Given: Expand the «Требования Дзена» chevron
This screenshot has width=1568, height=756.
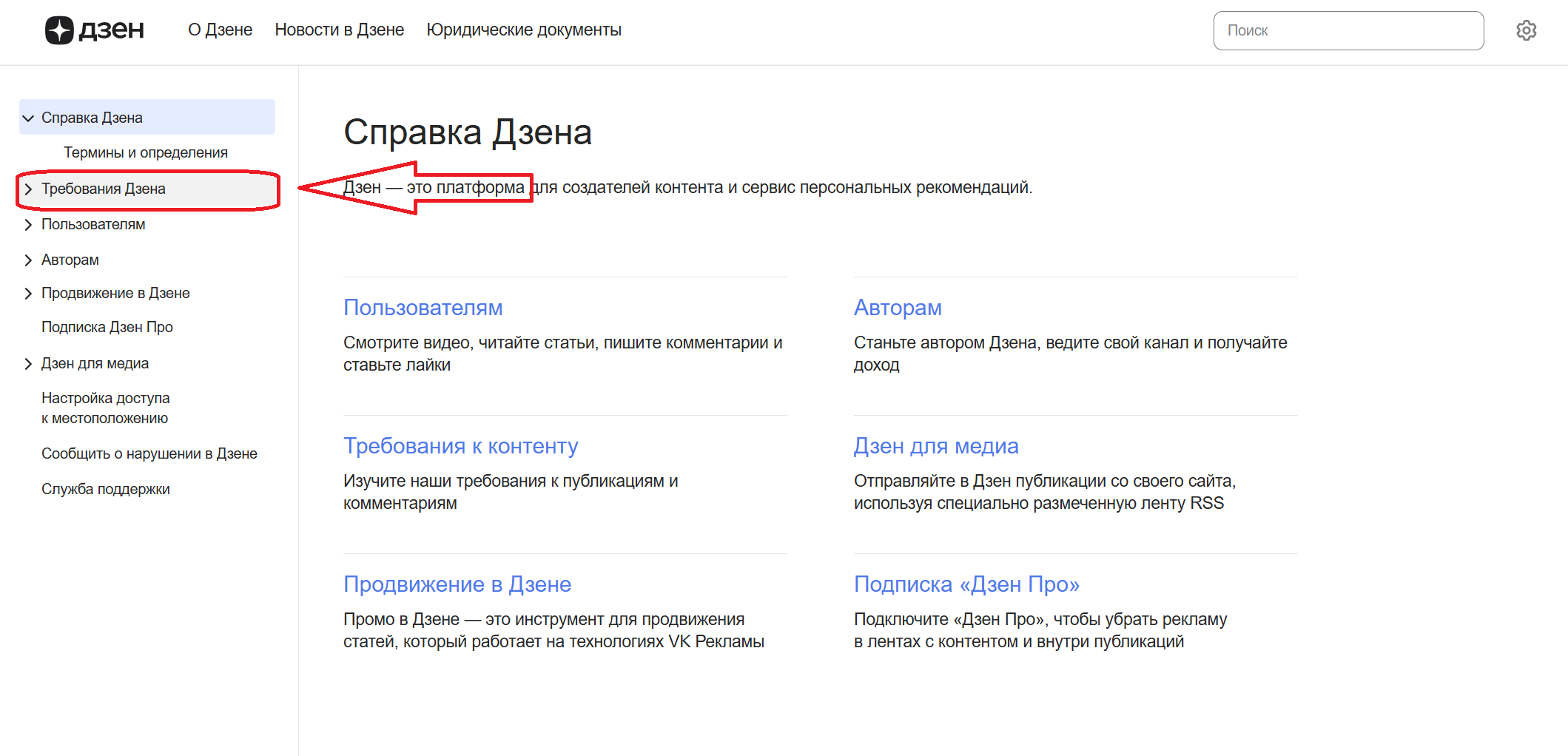Looking at the screenshot, I should tap(29, 189).
